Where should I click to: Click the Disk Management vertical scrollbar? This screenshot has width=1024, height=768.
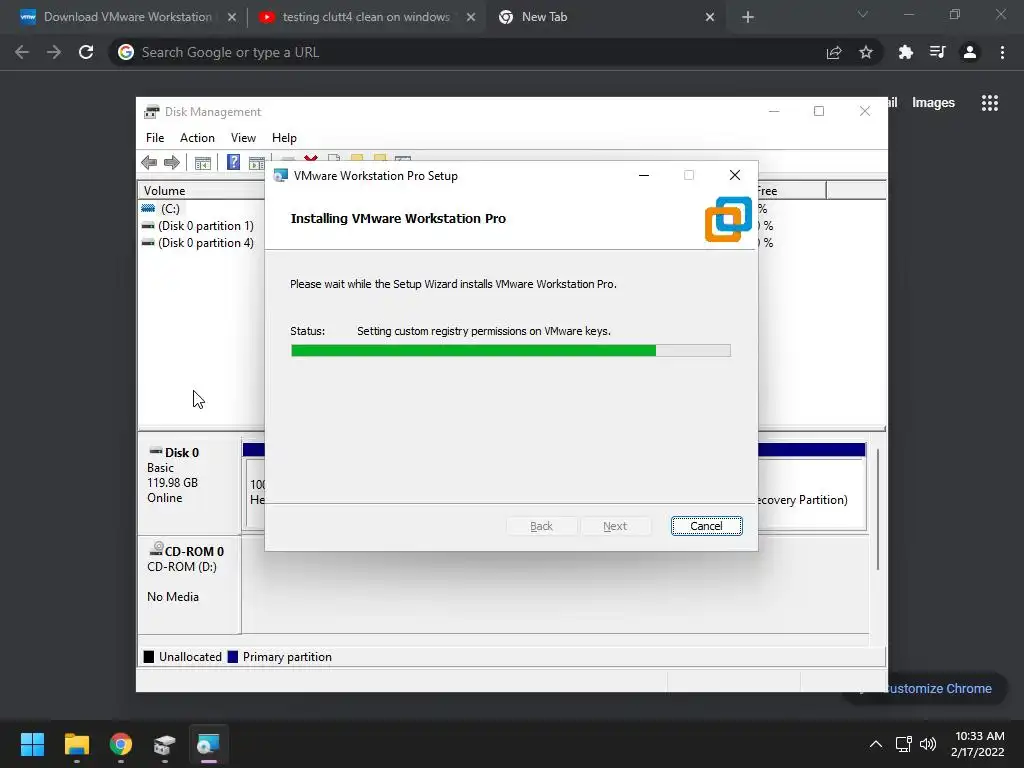point(878,509)
